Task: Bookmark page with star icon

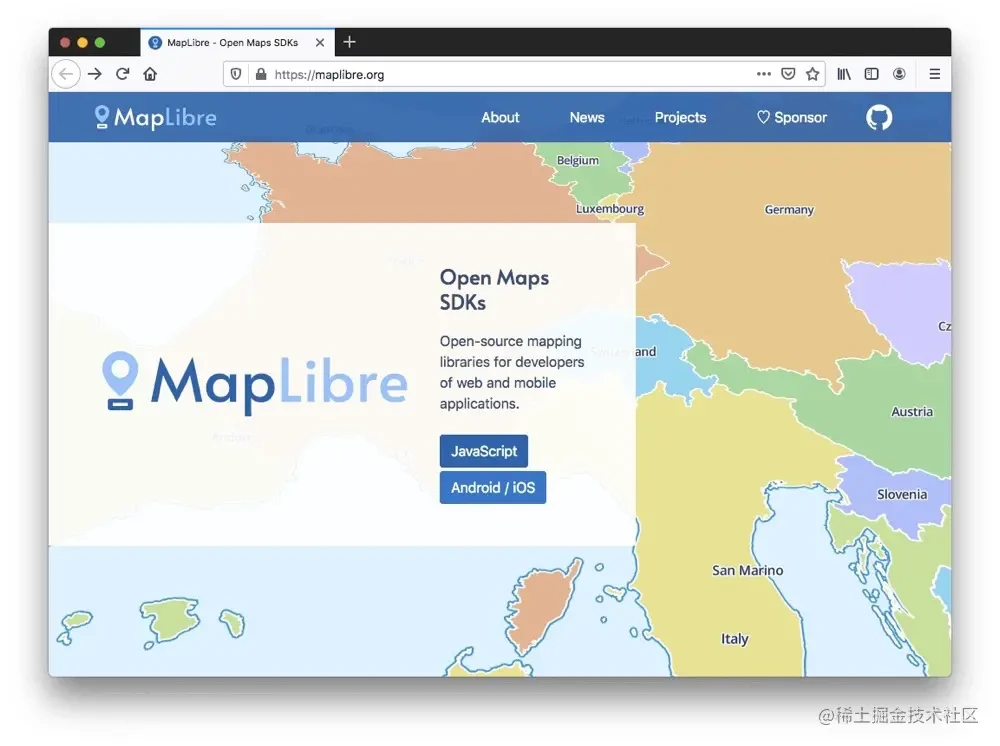Action: pos(812,74)
